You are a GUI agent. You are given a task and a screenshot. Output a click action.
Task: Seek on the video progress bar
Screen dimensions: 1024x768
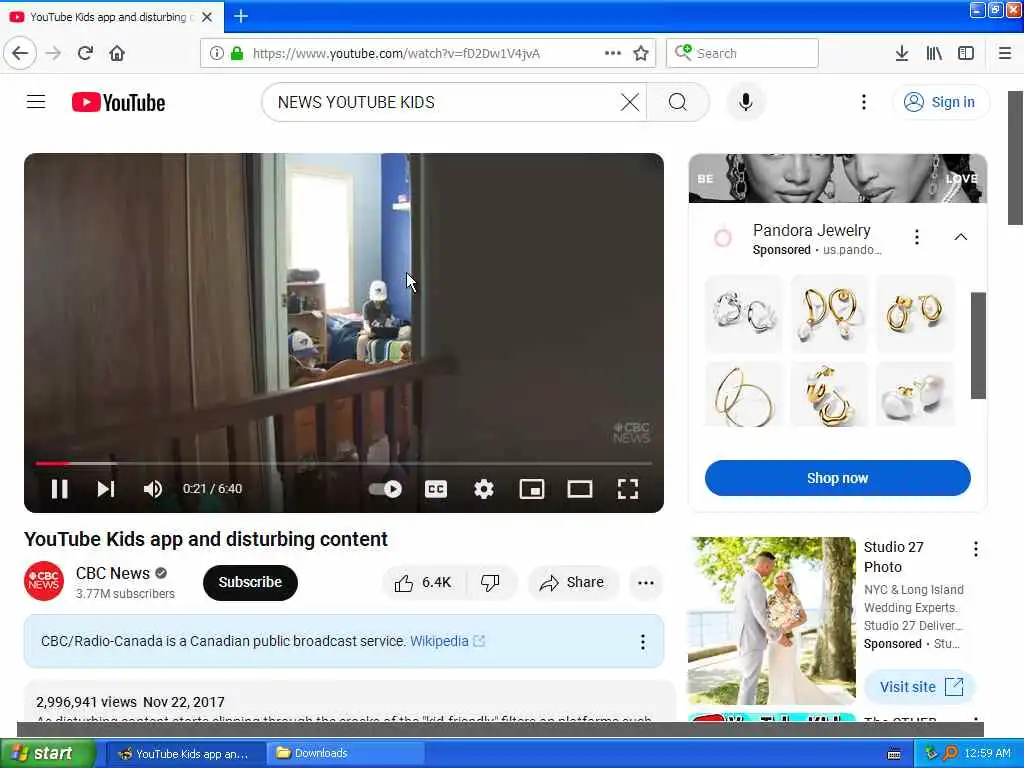tap(344, 463)
